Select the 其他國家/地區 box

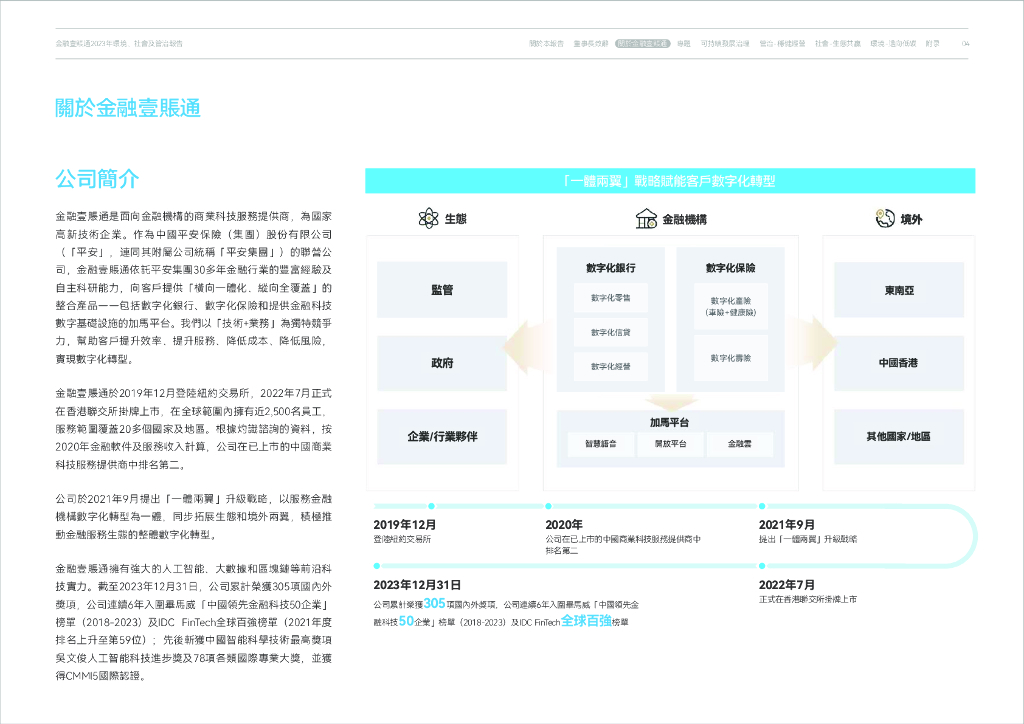899,437
